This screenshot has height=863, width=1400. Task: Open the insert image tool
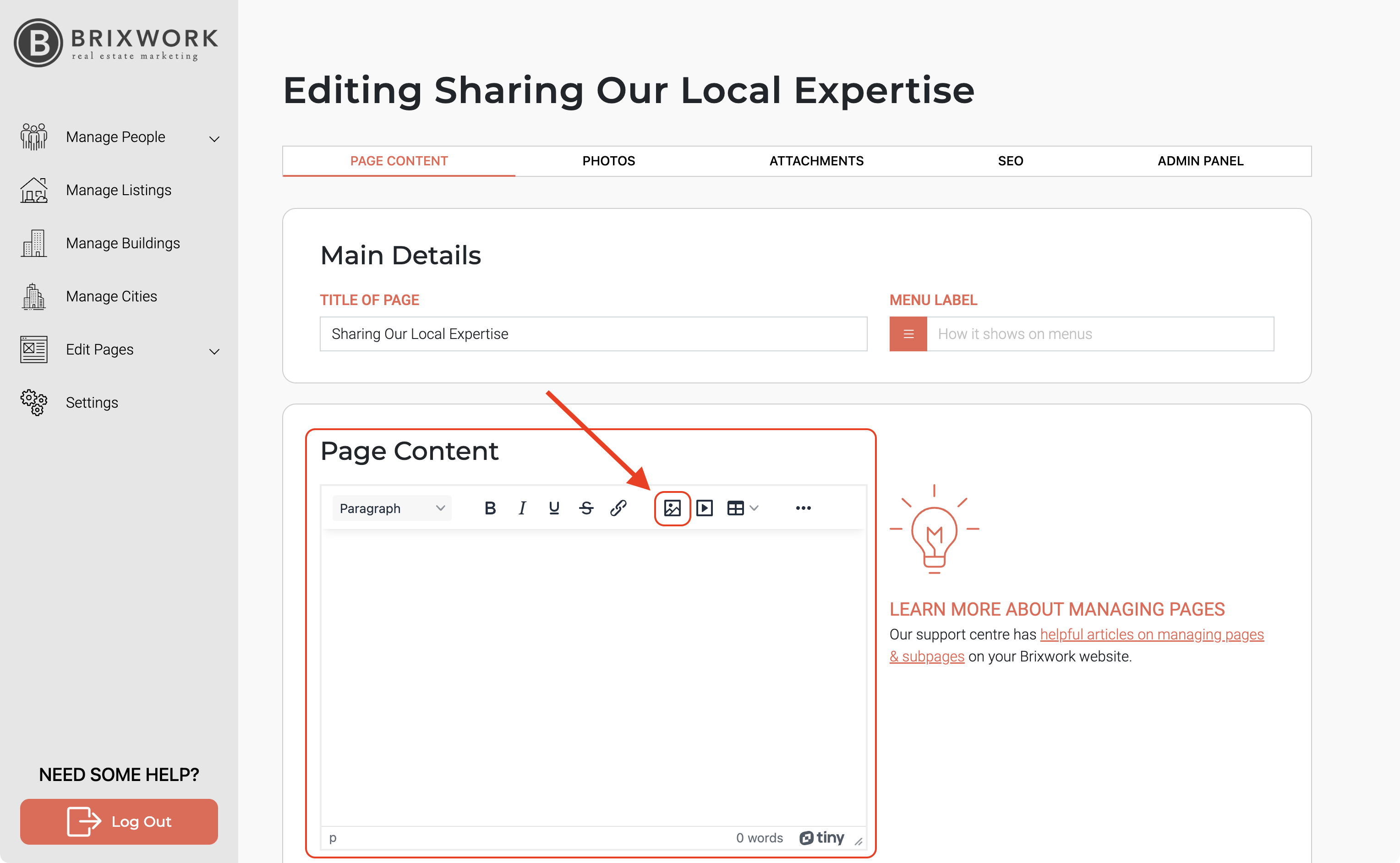[x=672, y=508]
